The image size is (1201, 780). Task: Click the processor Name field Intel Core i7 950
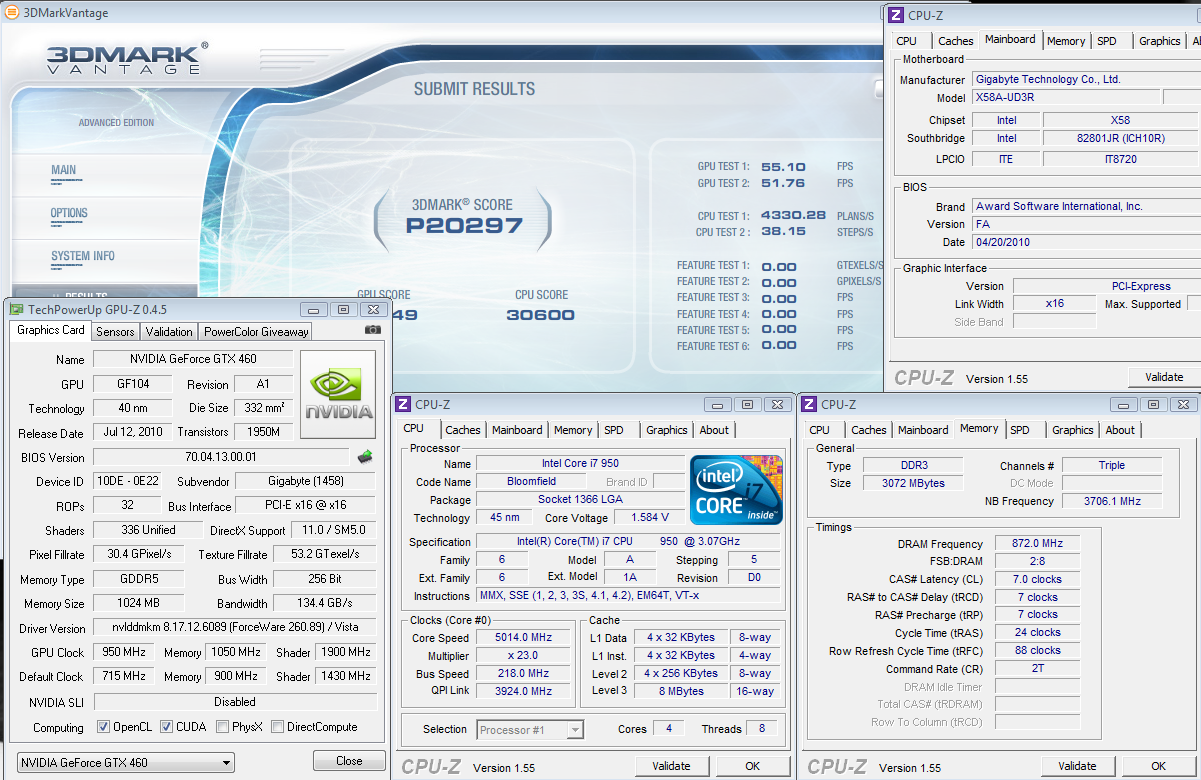coord(579,464)
